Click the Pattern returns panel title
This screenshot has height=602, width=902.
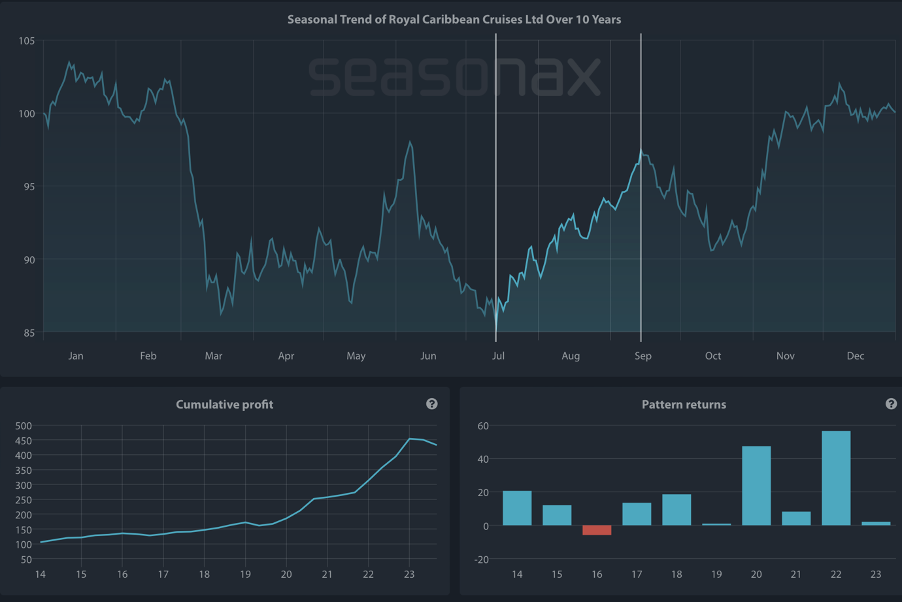tap(684, 405)
